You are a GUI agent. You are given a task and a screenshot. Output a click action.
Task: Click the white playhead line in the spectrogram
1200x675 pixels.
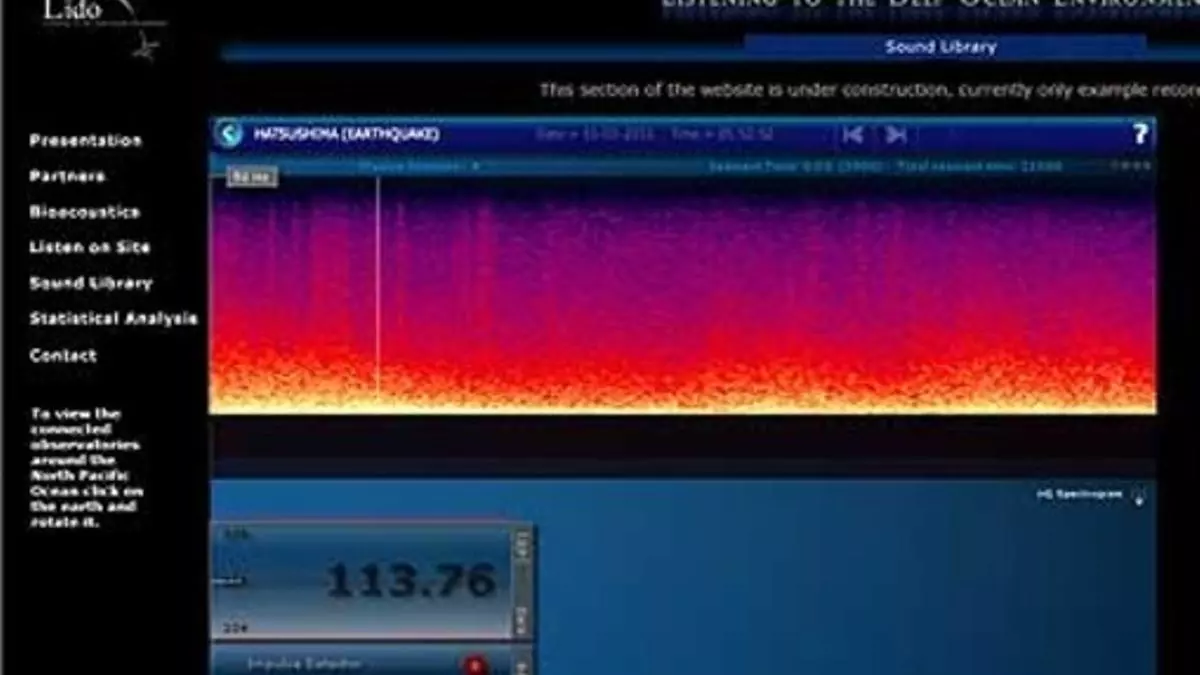pyautogui.click(x=378, y=290)
